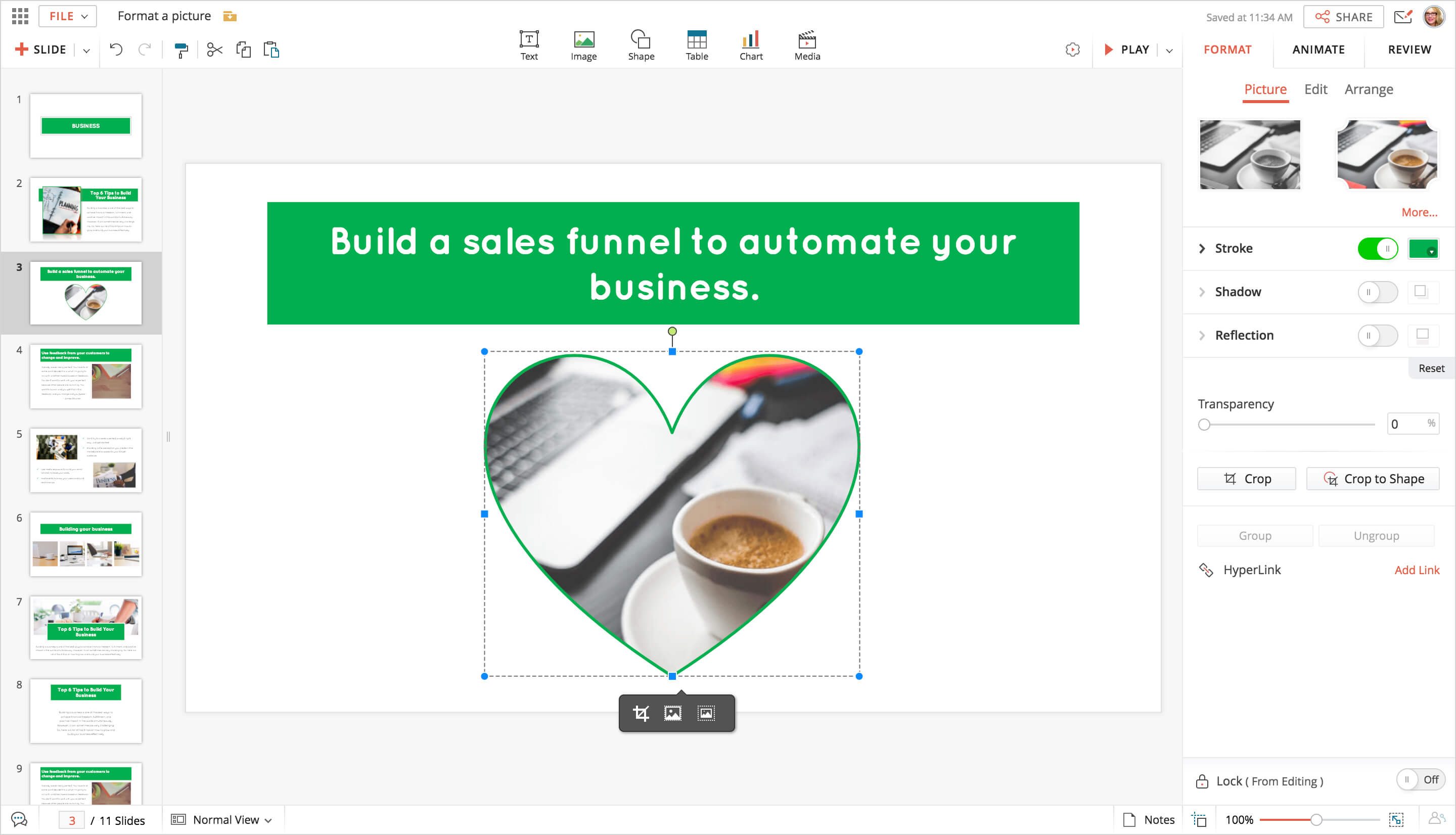Open the Arrange sub-tab

[x=1368, y=89]
